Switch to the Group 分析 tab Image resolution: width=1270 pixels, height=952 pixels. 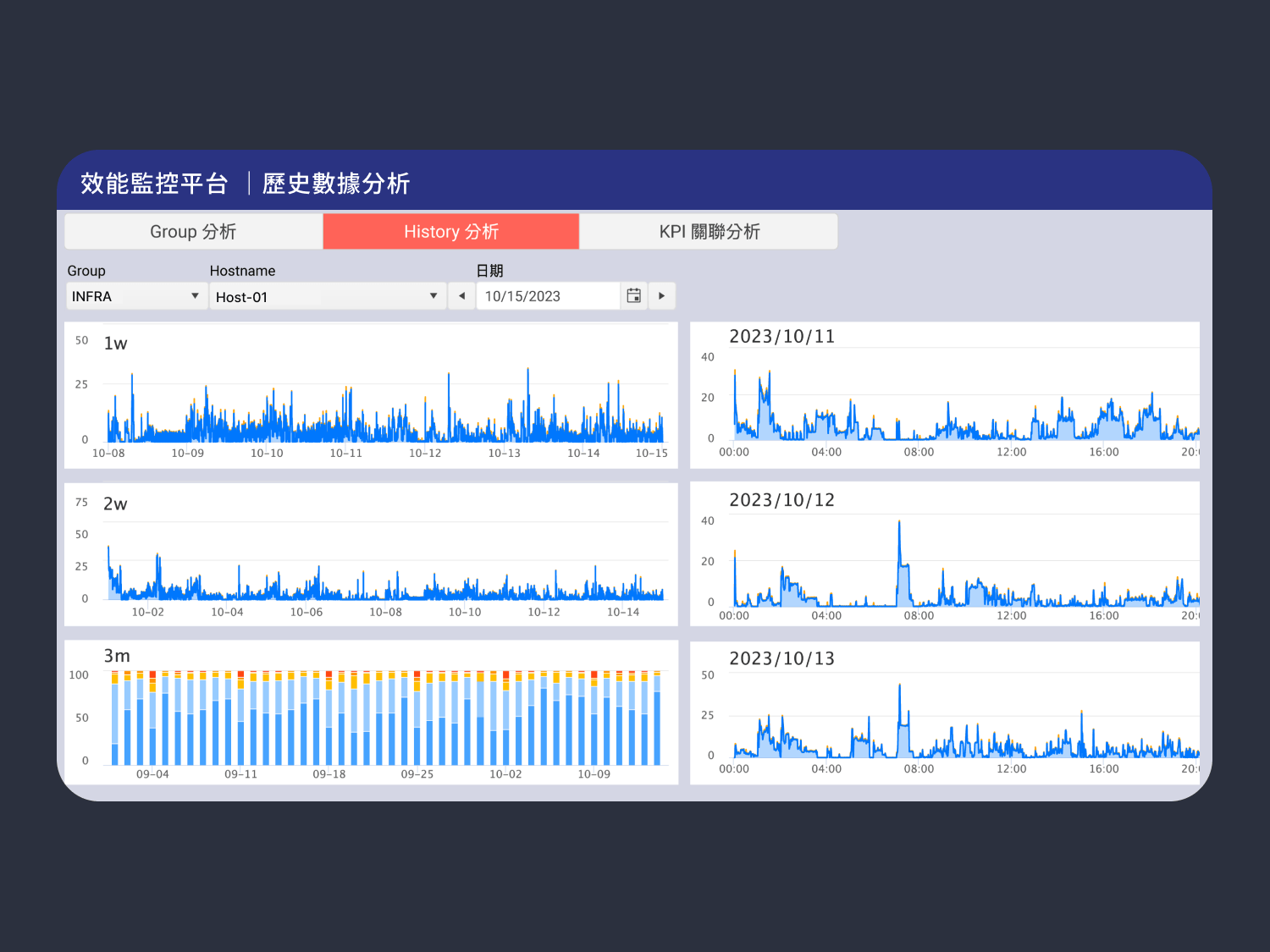(x=193, y=232)
